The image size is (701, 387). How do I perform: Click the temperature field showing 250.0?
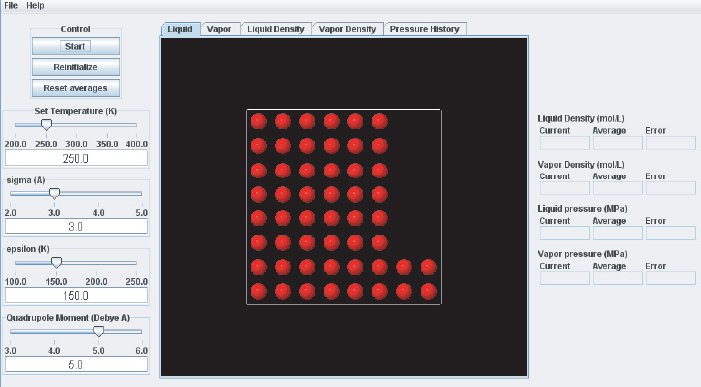76,158
